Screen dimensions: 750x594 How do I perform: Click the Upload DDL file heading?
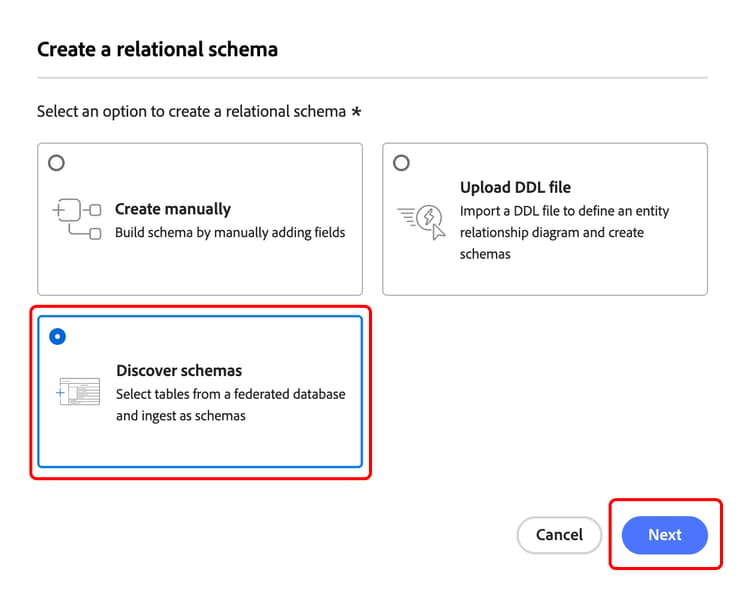coord(515,187)
